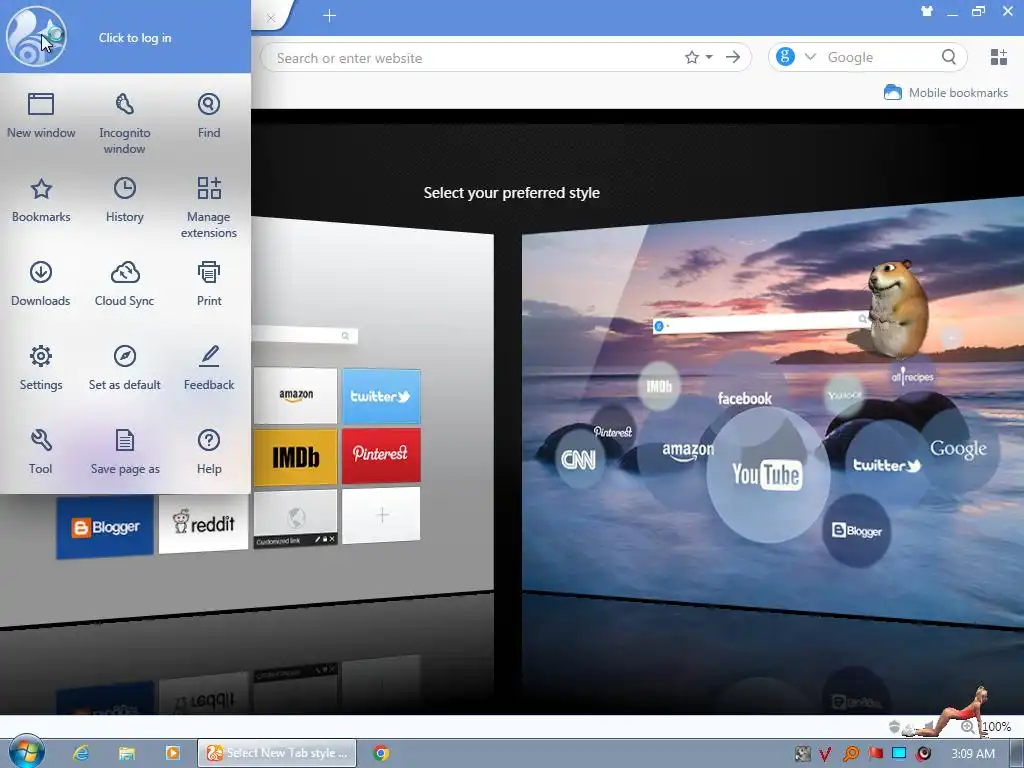Select the bubble wallpaper style preview
Screen dimensions: 1024x768
773,415
